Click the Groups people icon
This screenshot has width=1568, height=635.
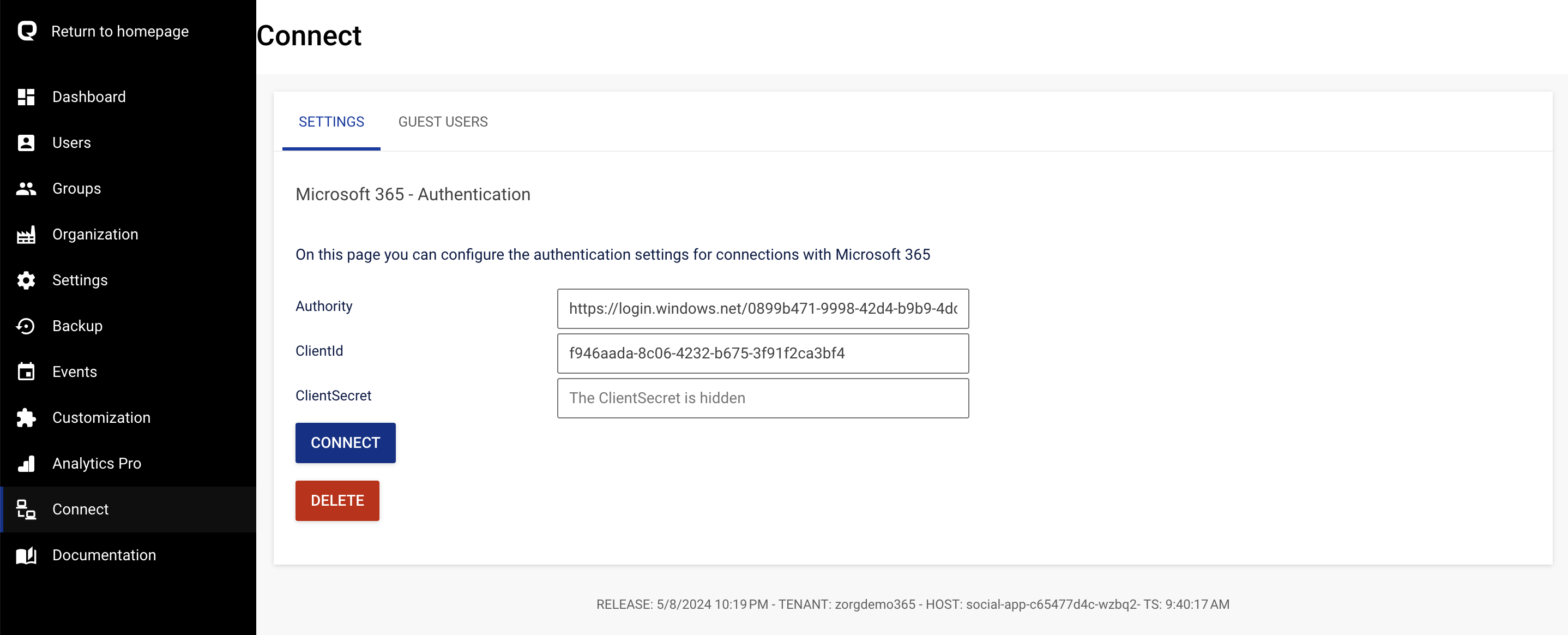[26, 189]
